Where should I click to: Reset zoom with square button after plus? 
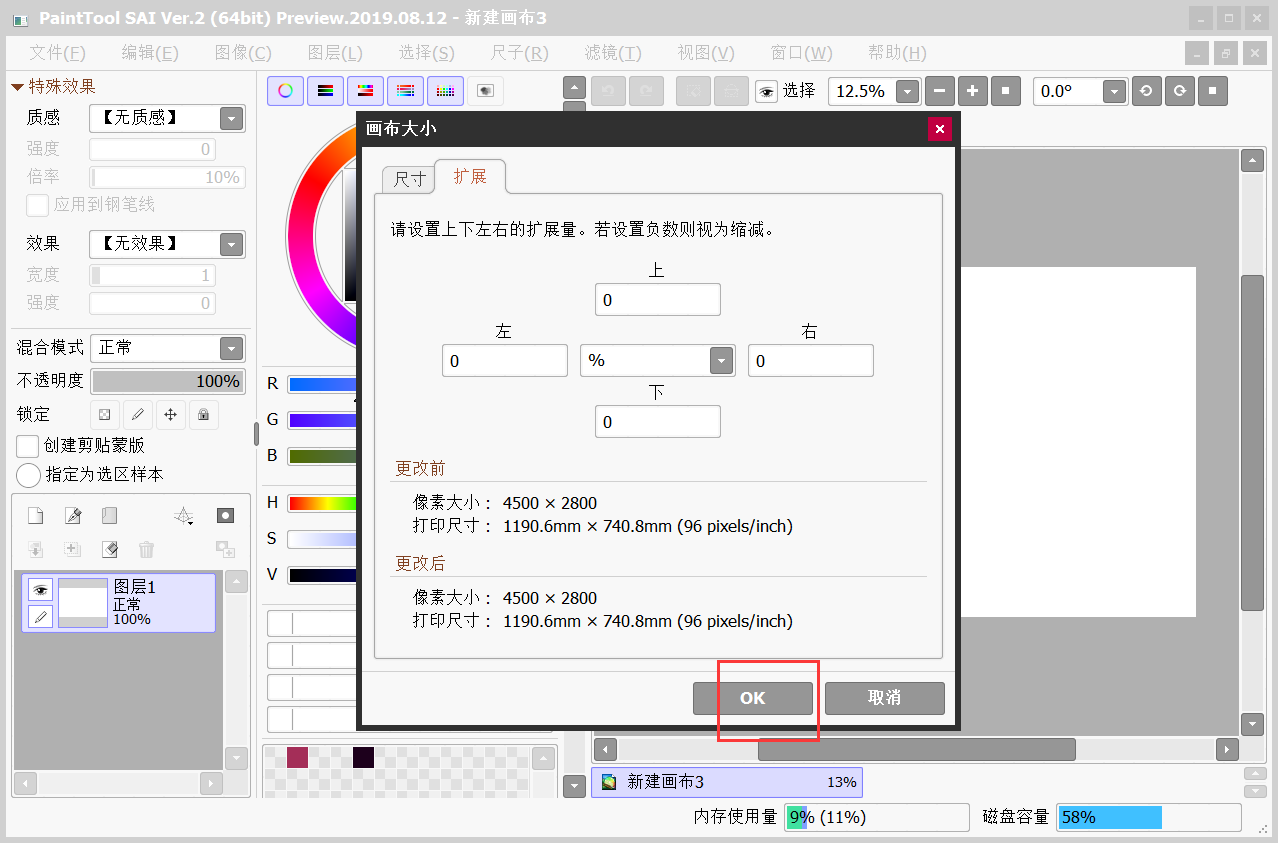(x=1005, y=91)
